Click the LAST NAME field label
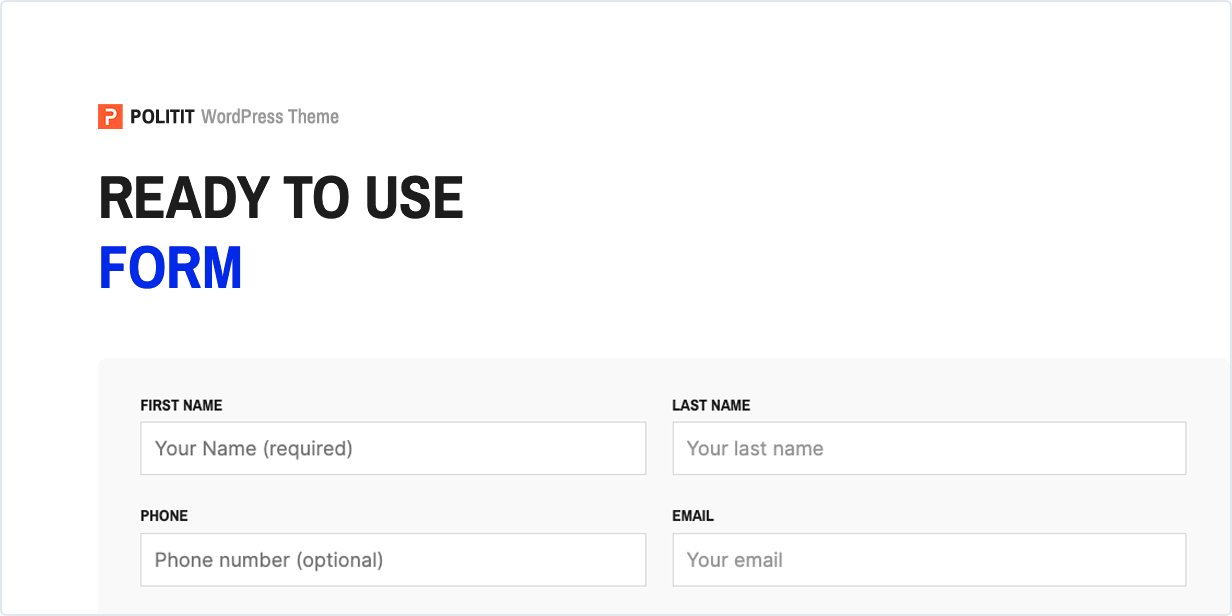1232x616 pixels. coord(711,405)
